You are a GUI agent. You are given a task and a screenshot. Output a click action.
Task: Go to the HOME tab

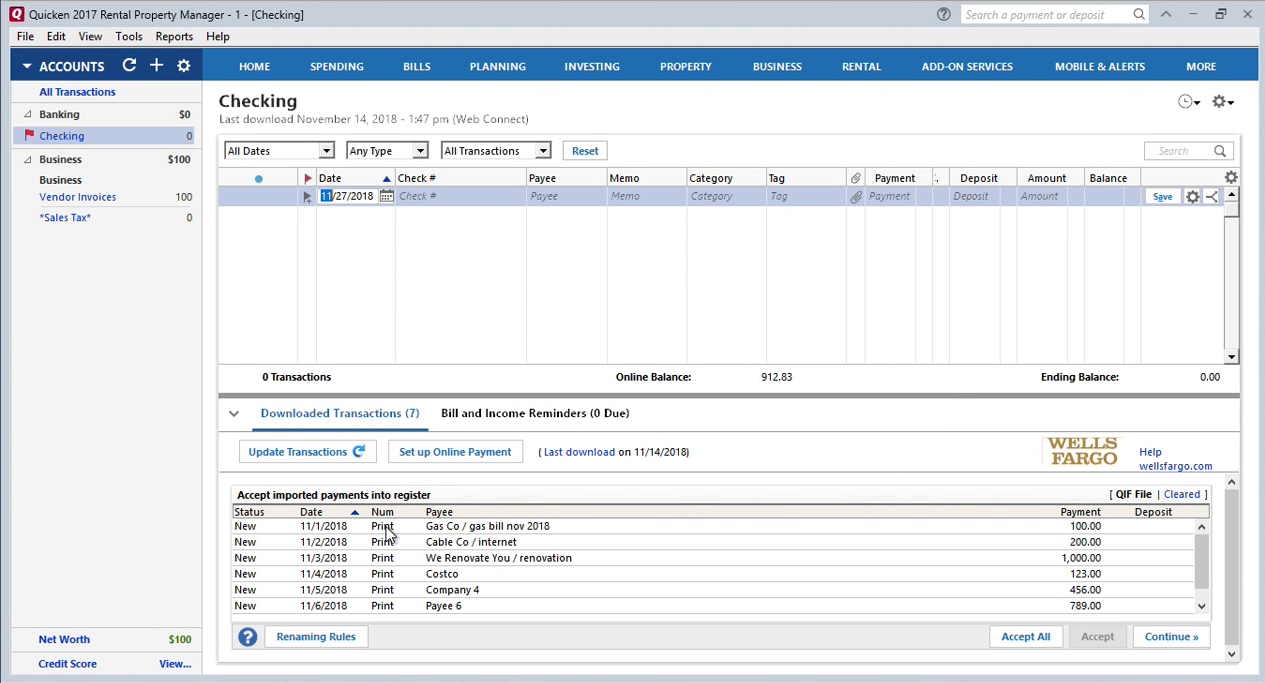[x=254, y=66]
